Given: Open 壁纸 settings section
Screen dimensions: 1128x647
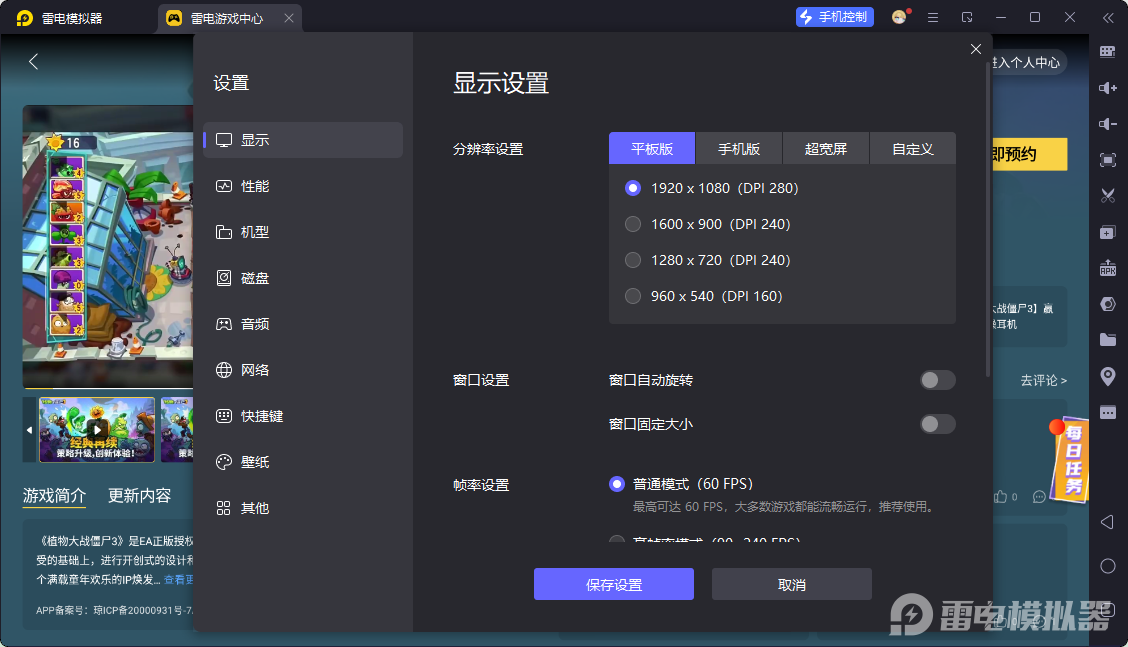Looking at the screenshot, I should [x=303, y=462].
